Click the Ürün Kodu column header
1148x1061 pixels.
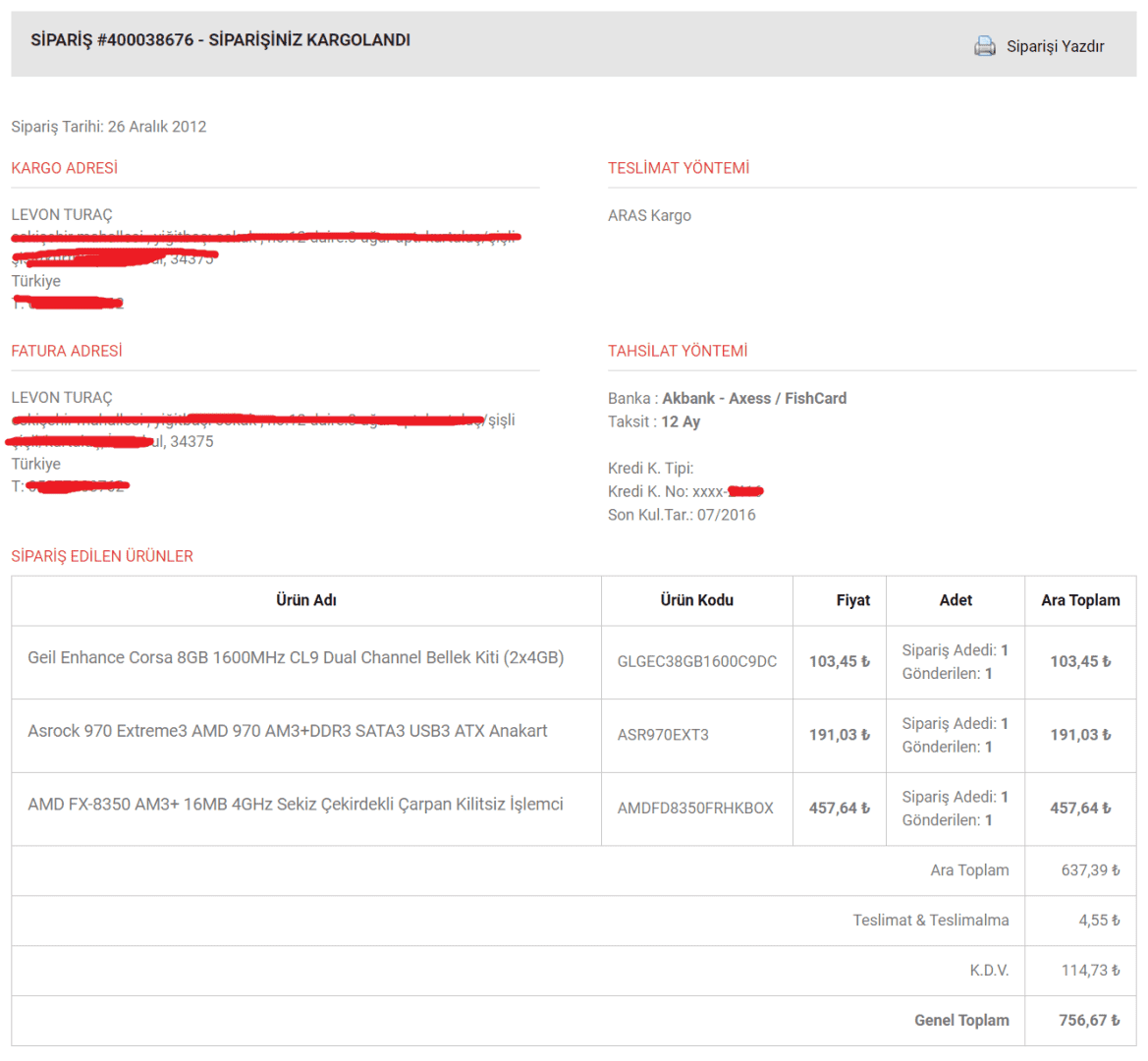point(696,600)
